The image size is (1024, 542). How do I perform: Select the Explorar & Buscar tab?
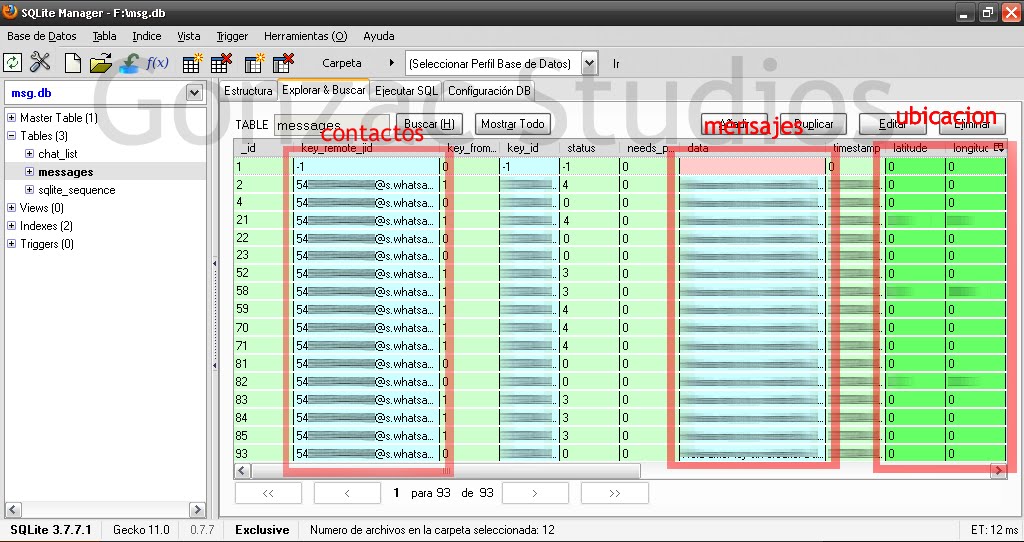coord(324,90)
